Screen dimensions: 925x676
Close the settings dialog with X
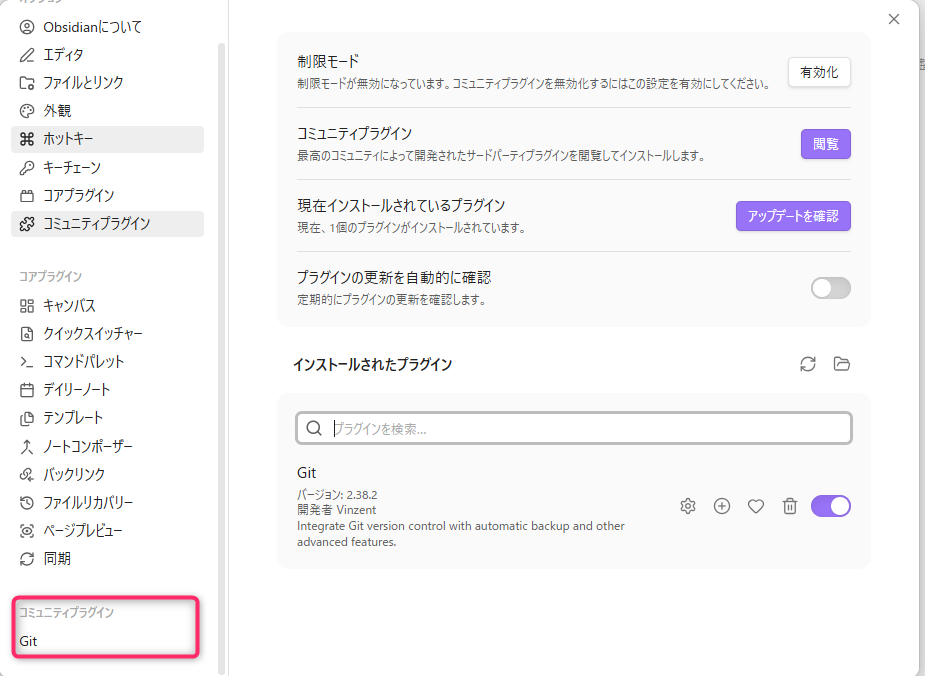pyautogui.click(x=894, y=19)
